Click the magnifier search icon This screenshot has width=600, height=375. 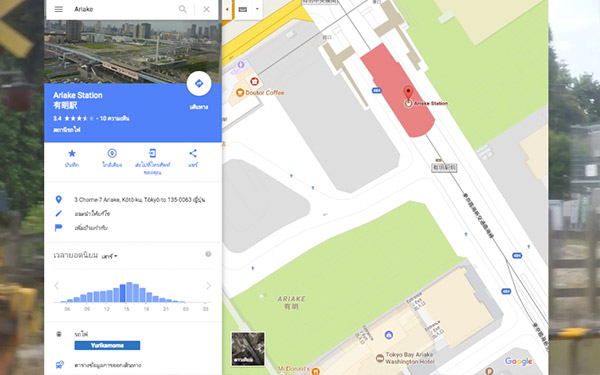pos(183,9)
